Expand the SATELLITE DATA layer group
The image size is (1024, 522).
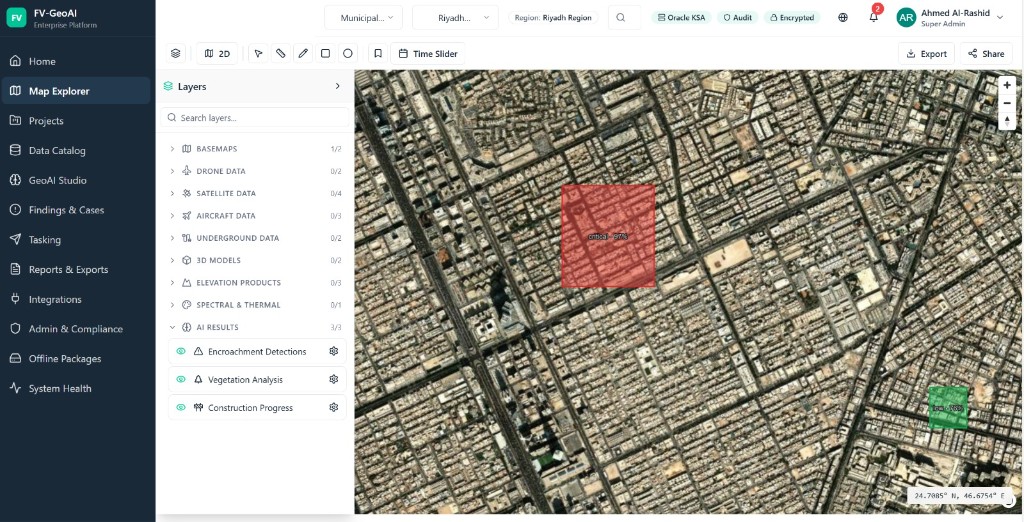172,193
